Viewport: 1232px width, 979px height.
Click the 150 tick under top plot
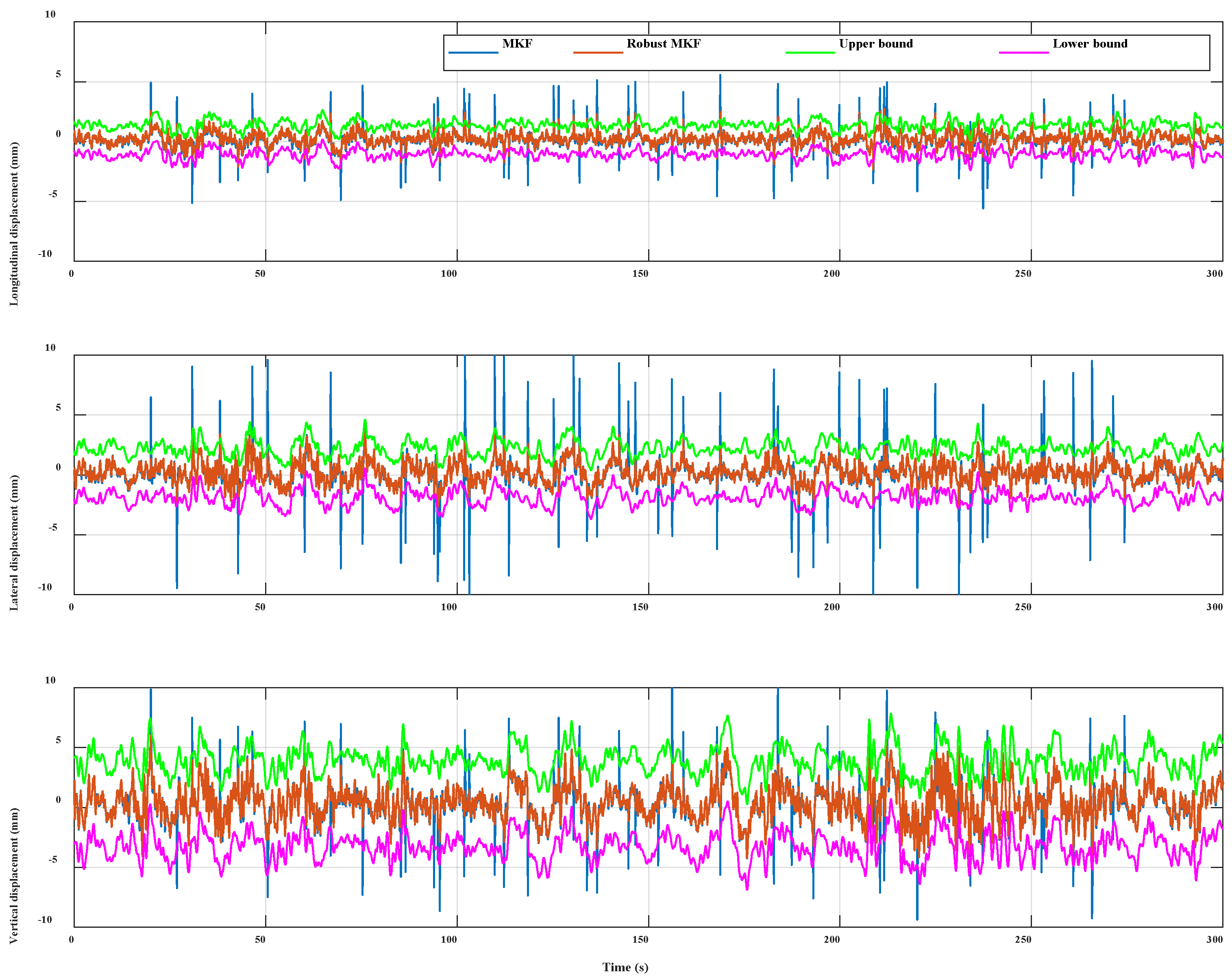(x=640, y=274)
